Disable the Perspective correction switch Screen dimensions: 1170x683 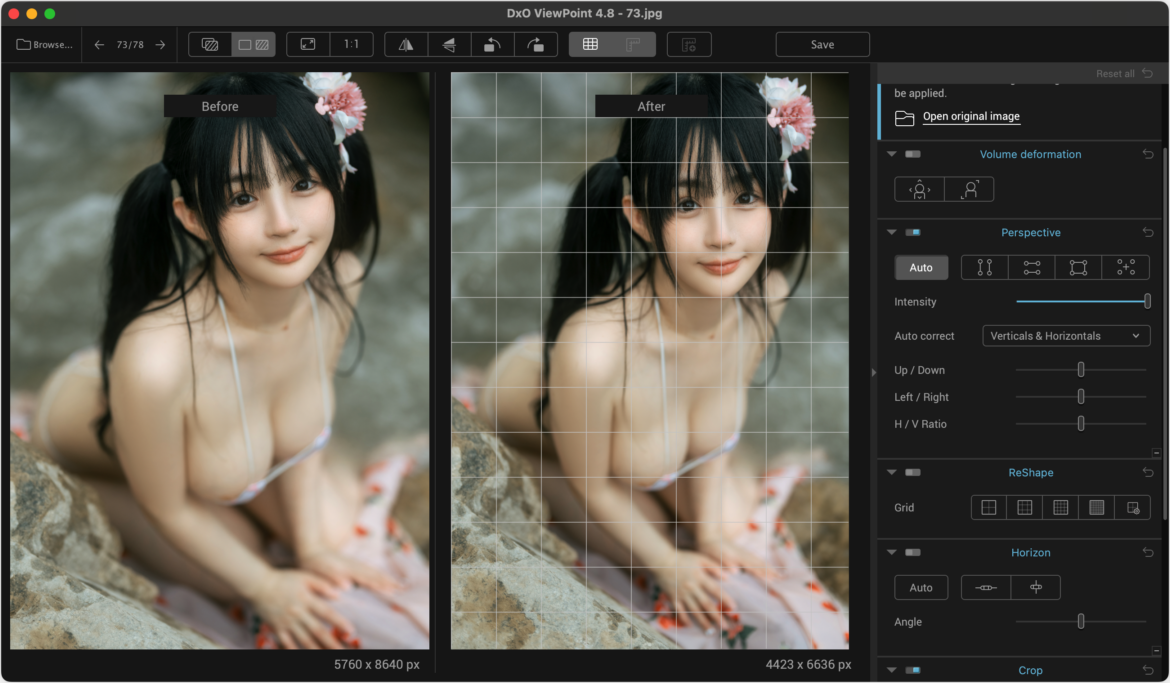(x=913, y=232)
